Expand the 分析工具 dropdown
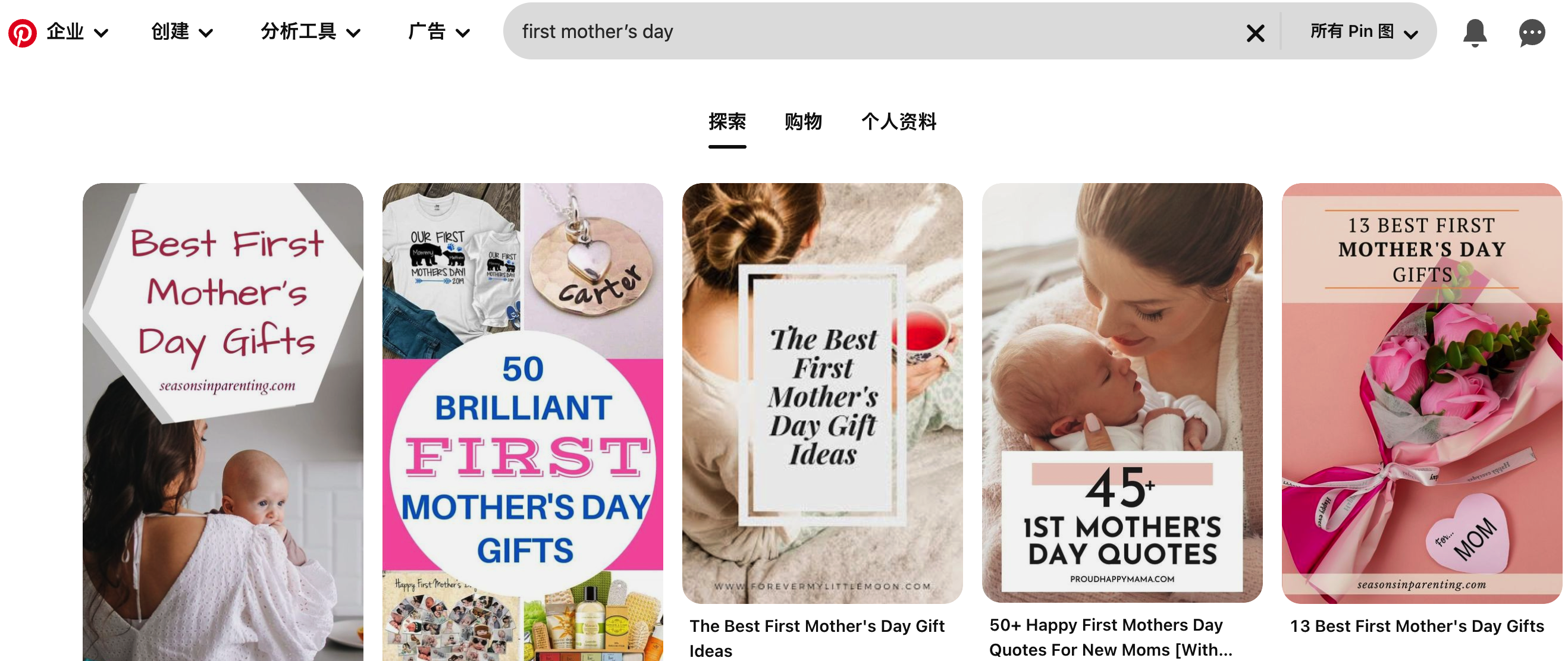 point(311,32)
